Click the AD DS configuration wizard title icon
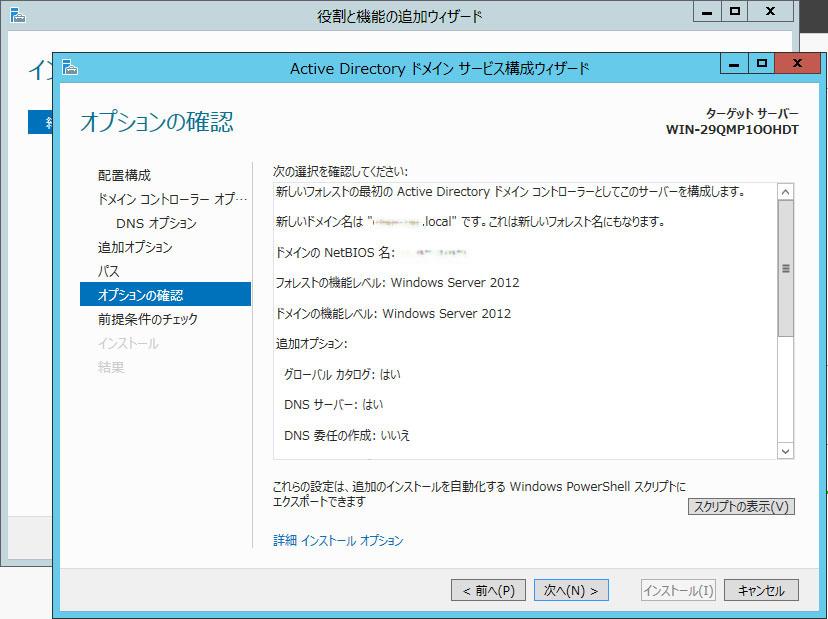 click(x=70, y=68)
